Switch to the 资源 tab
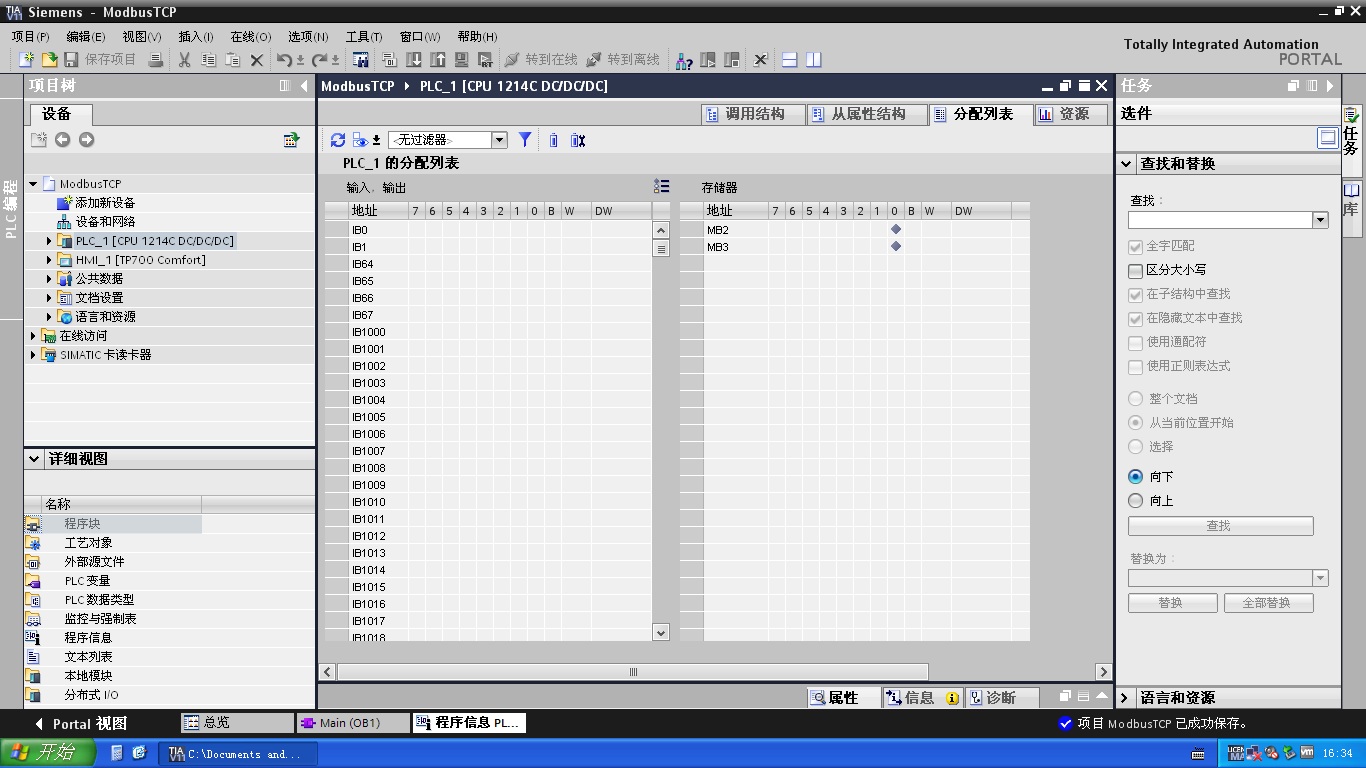Image resolution: width=1366 pixels, height=768 pixels. coord(1070,114)
